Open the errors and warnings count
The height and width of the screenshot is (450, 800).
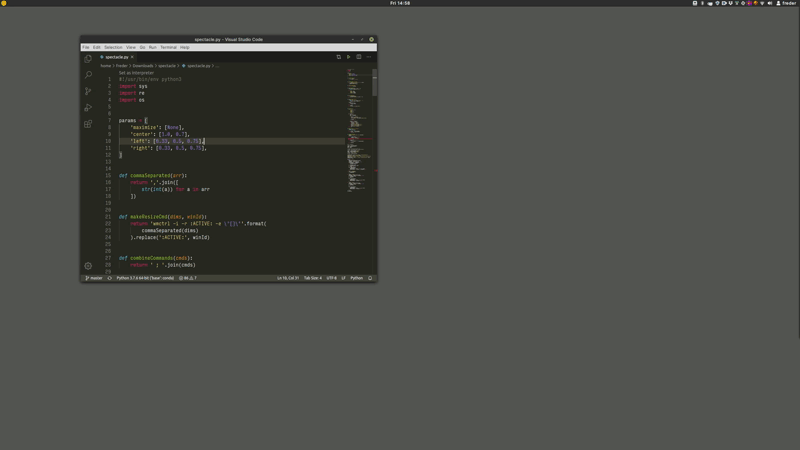pyautogui.click(x=188, y=278)
